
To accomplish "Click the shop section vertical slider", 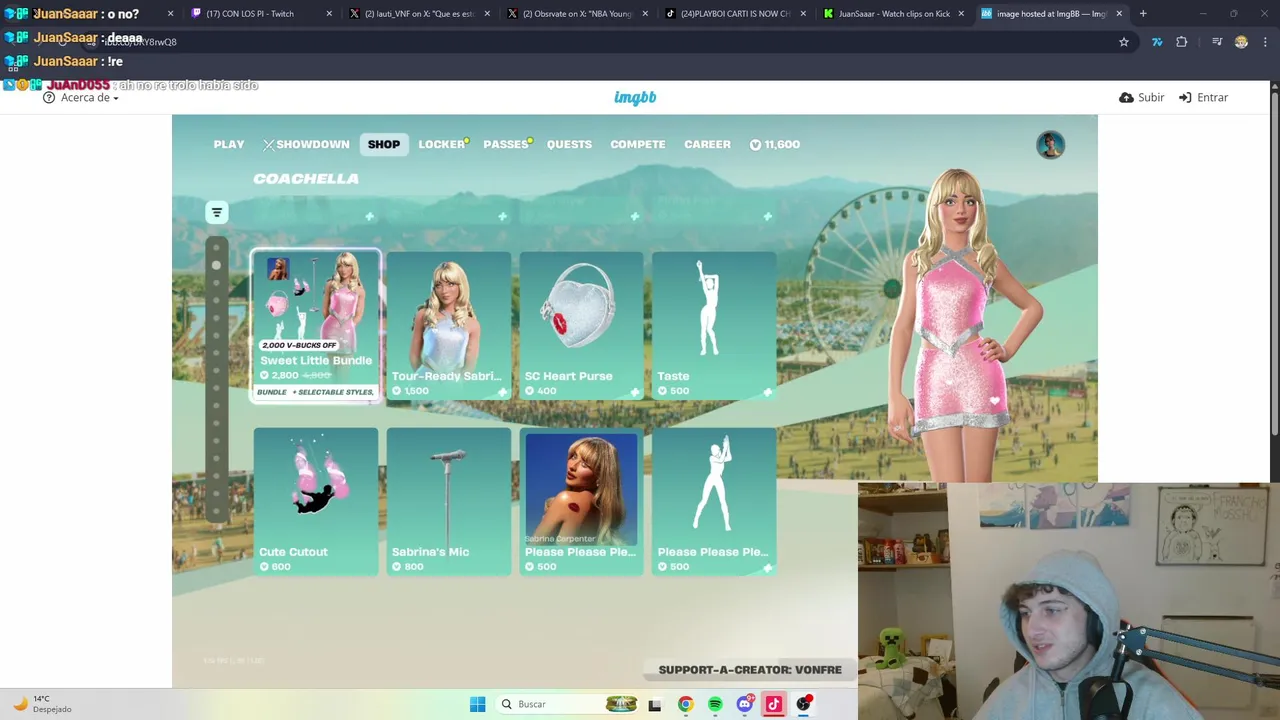I will 216,380.
